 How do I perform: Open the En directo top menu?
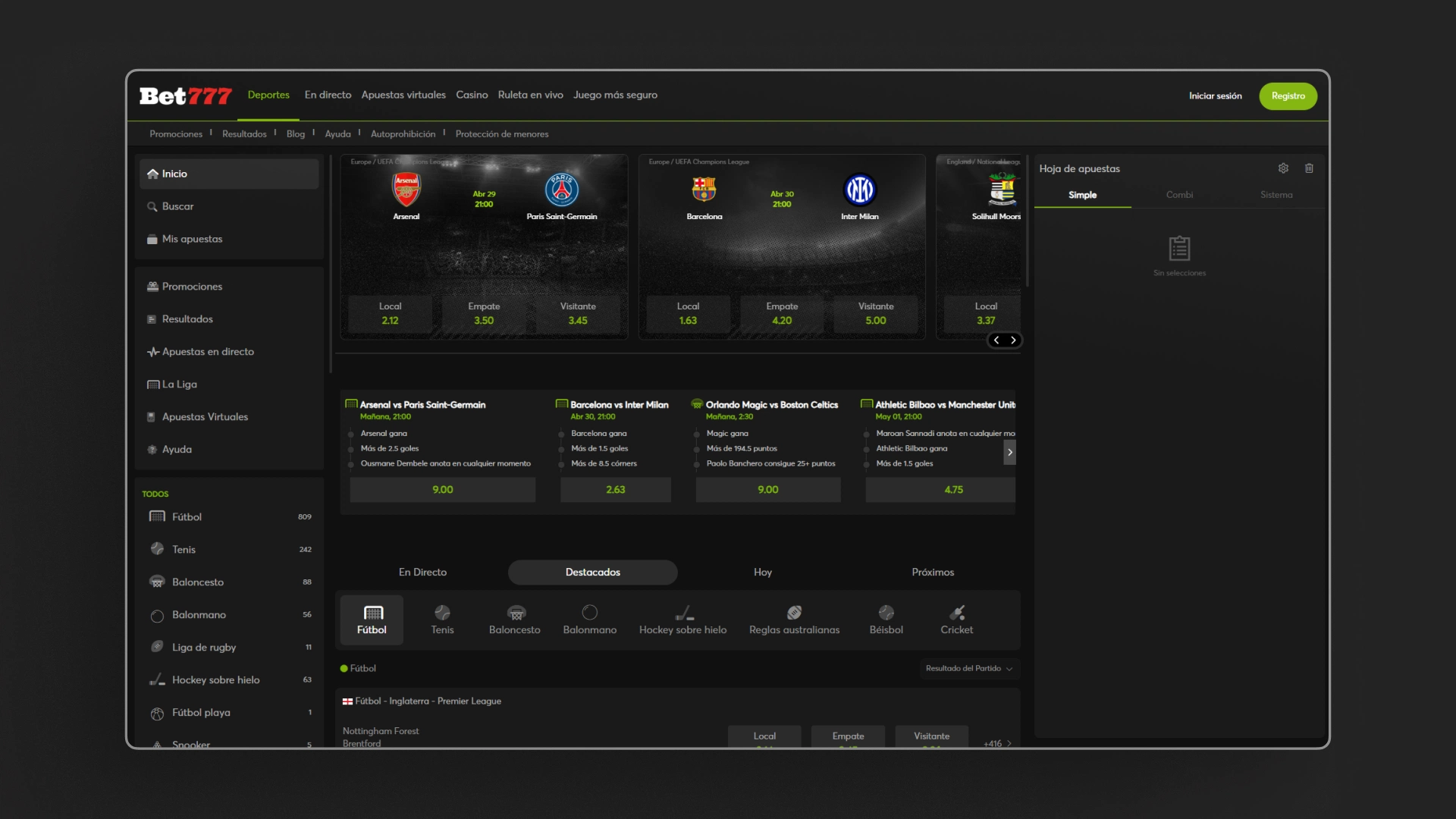[x=328, y=96]
